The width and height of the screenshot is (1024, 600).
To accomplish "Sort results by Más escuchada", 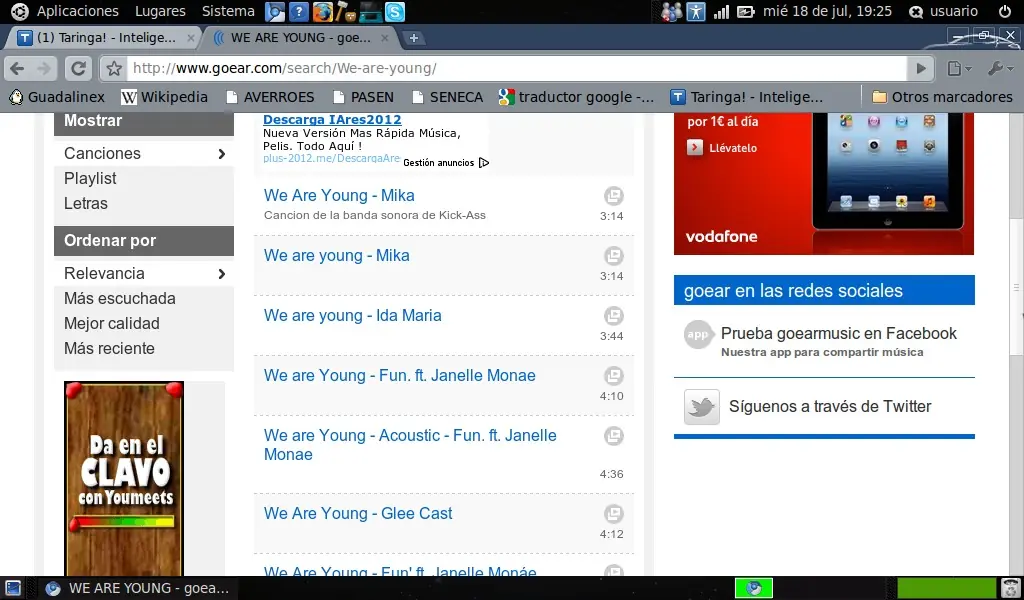I will (120, 298).
